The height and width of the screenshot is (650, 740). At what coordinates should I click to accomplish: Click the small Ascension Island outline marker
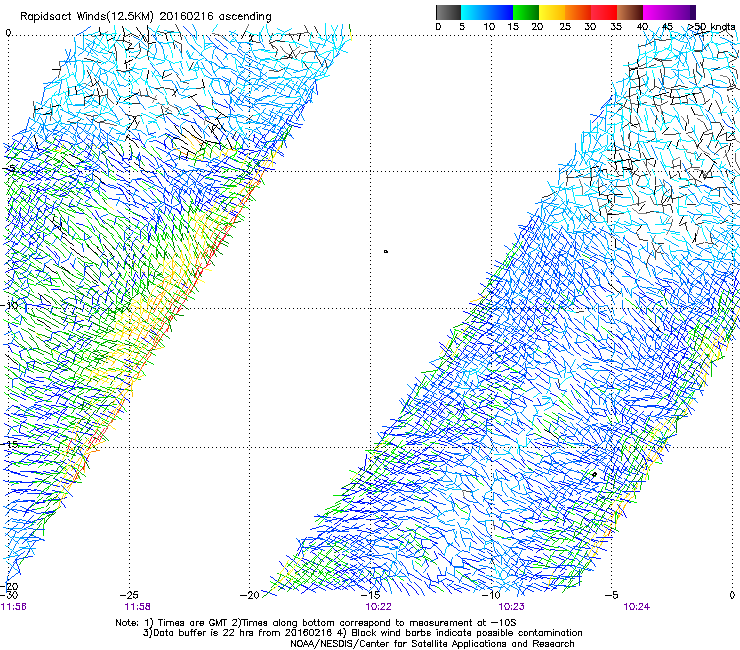386,252
